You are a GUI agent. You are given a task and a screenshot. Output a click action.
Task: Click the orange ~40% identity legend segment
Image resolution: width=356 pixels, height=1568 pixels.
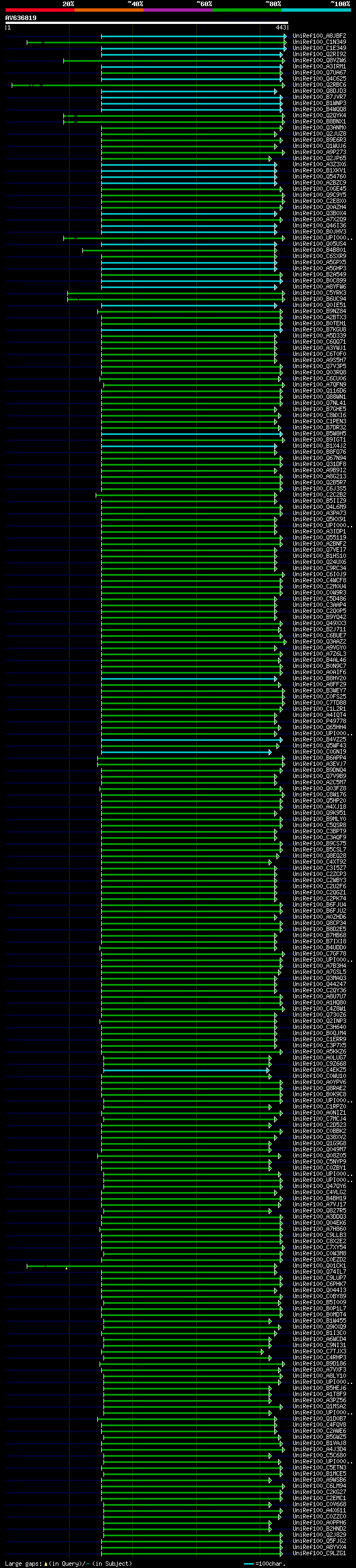point(109,10)
